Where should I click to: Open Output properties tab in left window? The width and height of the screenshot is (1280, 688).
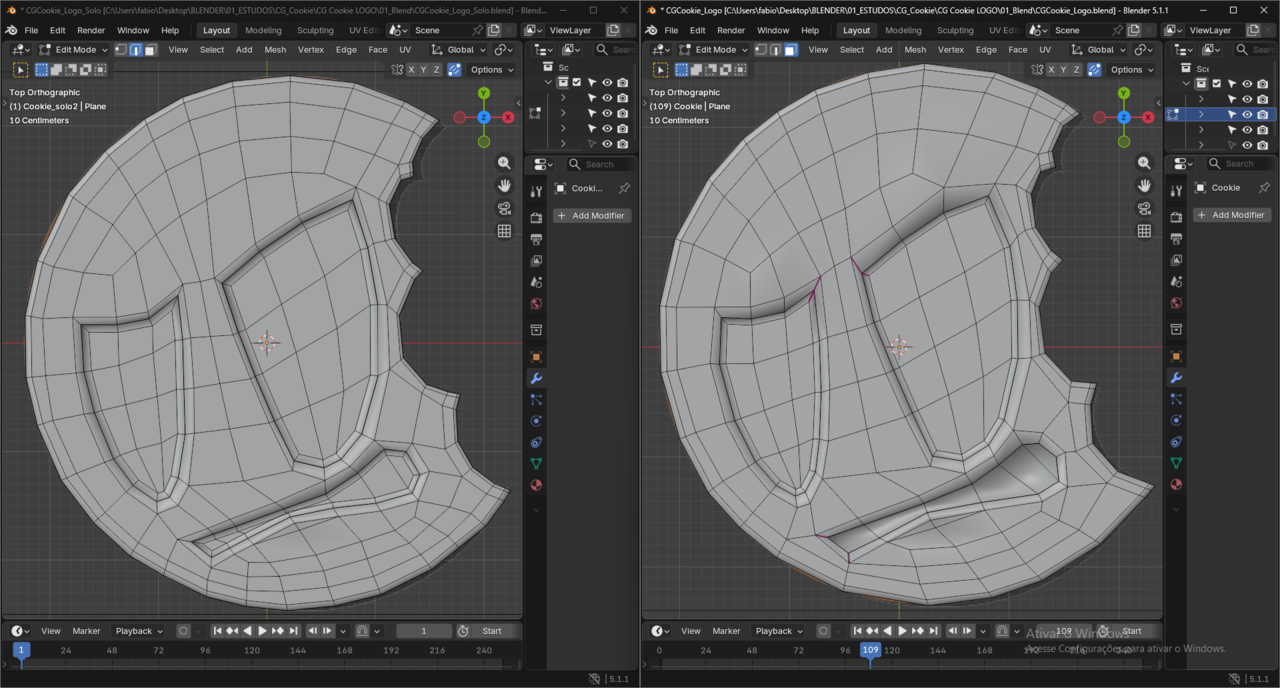(536, 239)
